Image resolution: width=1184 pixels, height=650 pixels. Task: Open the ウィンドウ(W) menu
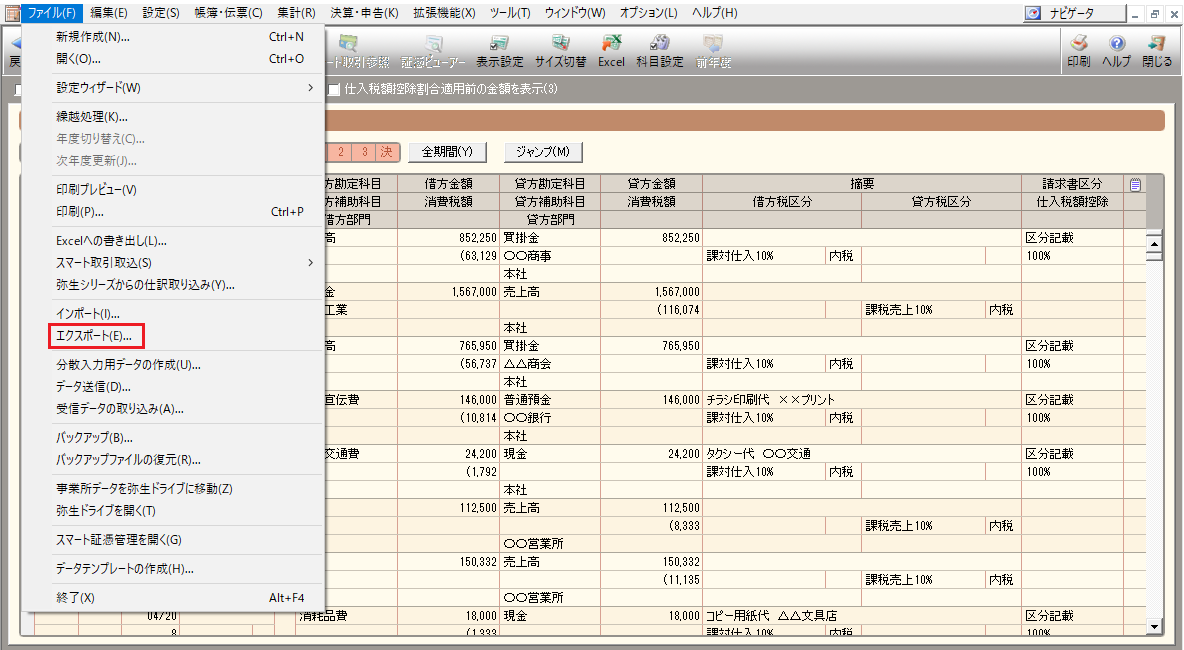tap(575, 13)
